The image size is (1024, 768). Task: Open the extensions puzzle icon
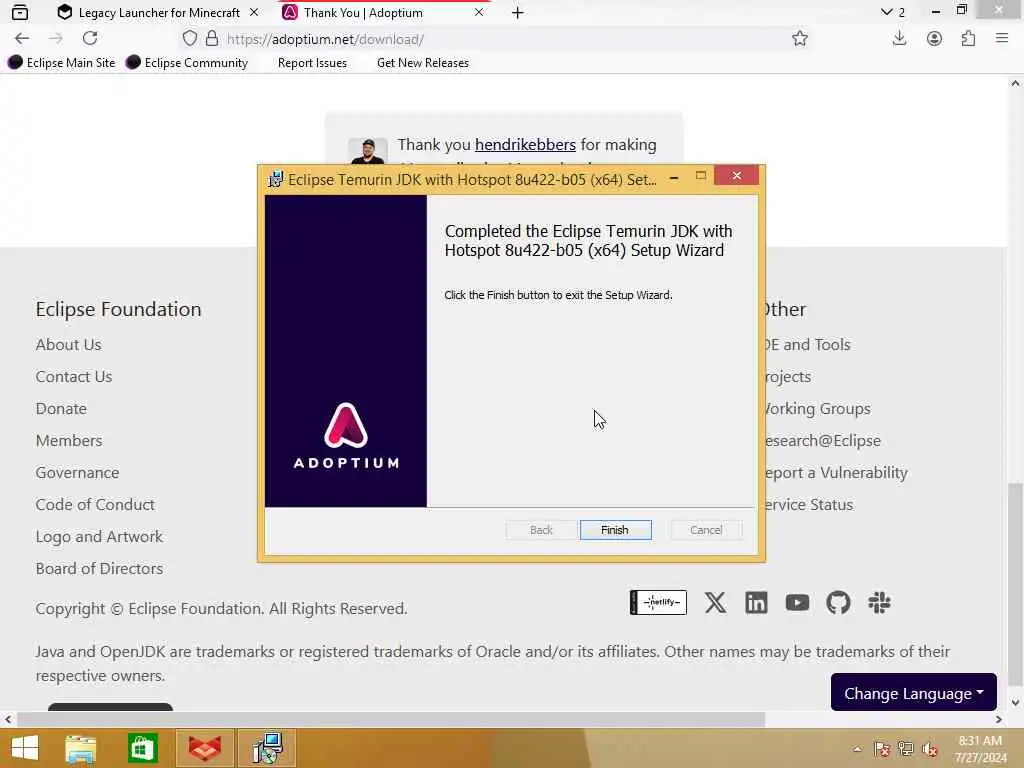[968, 39]
